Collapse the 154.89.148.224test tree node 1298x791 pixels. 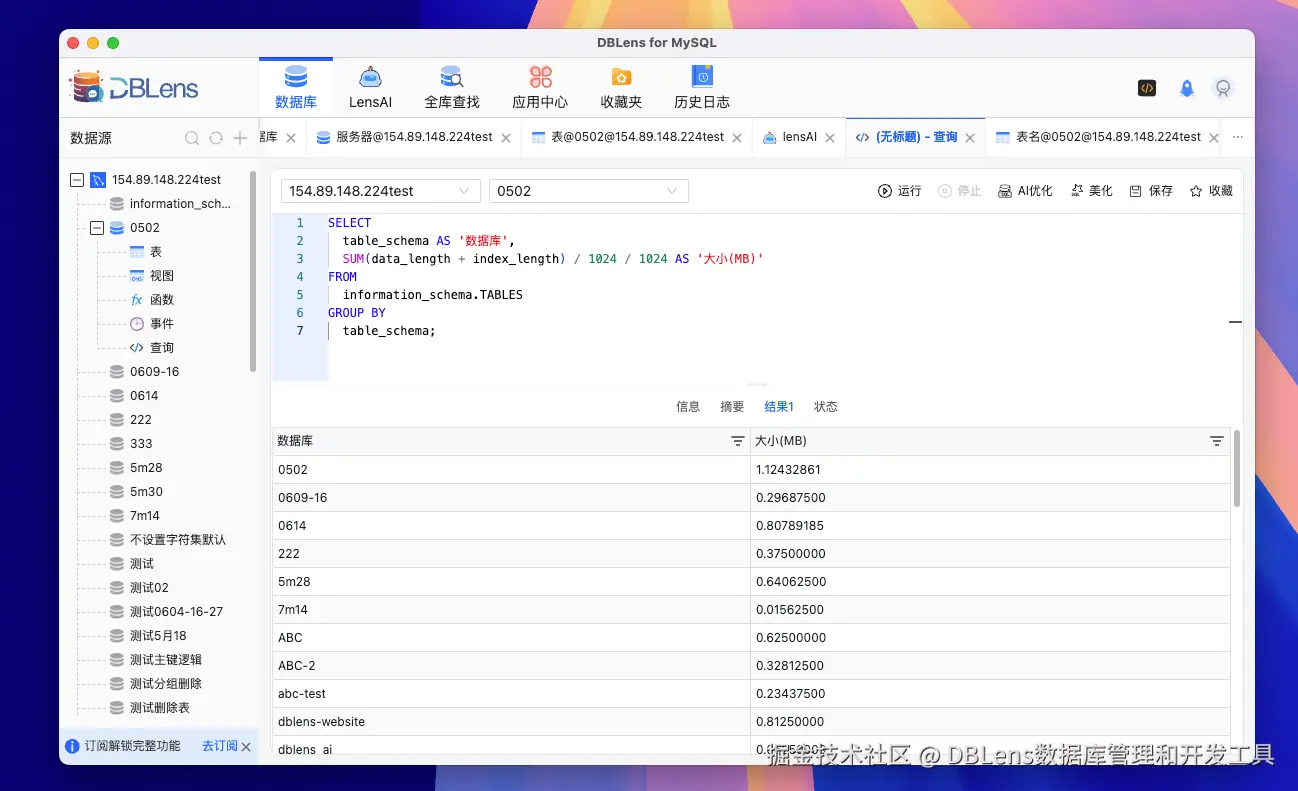(x=77, y=180)
